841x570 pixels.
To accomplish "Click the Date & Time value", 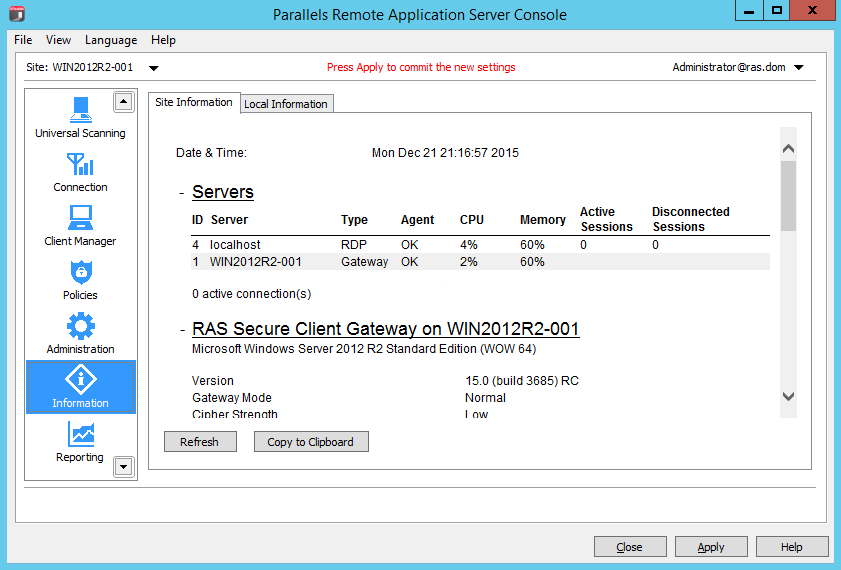I will 445,153.
